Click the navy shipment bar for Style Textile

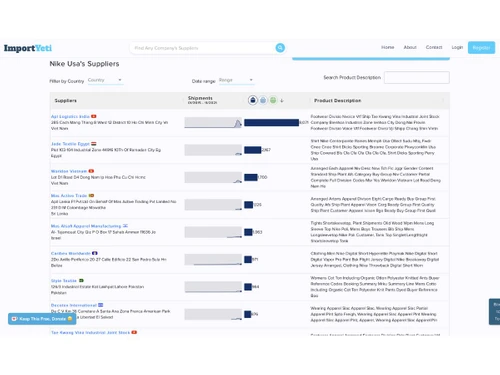(x=248, y=287)
